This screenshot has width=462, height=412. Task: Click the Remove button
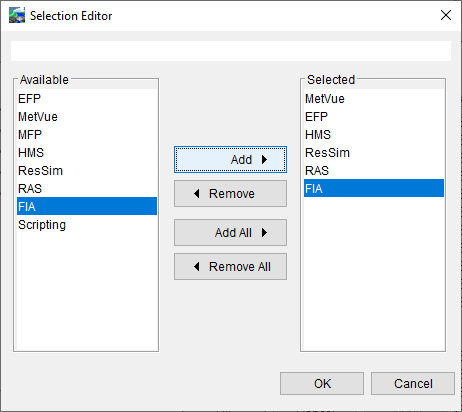pyautogui.click(x=230, y=194)
